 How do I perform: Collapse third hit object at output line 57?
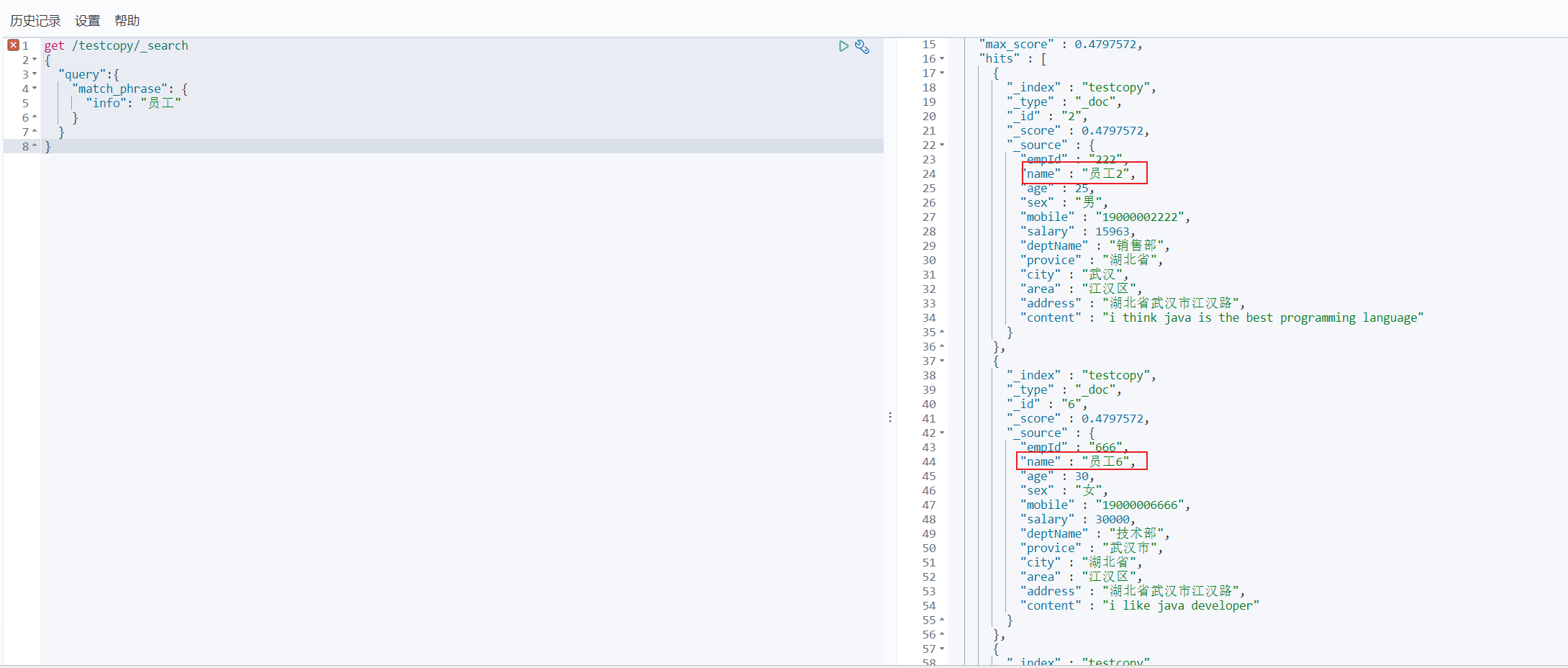942,649
